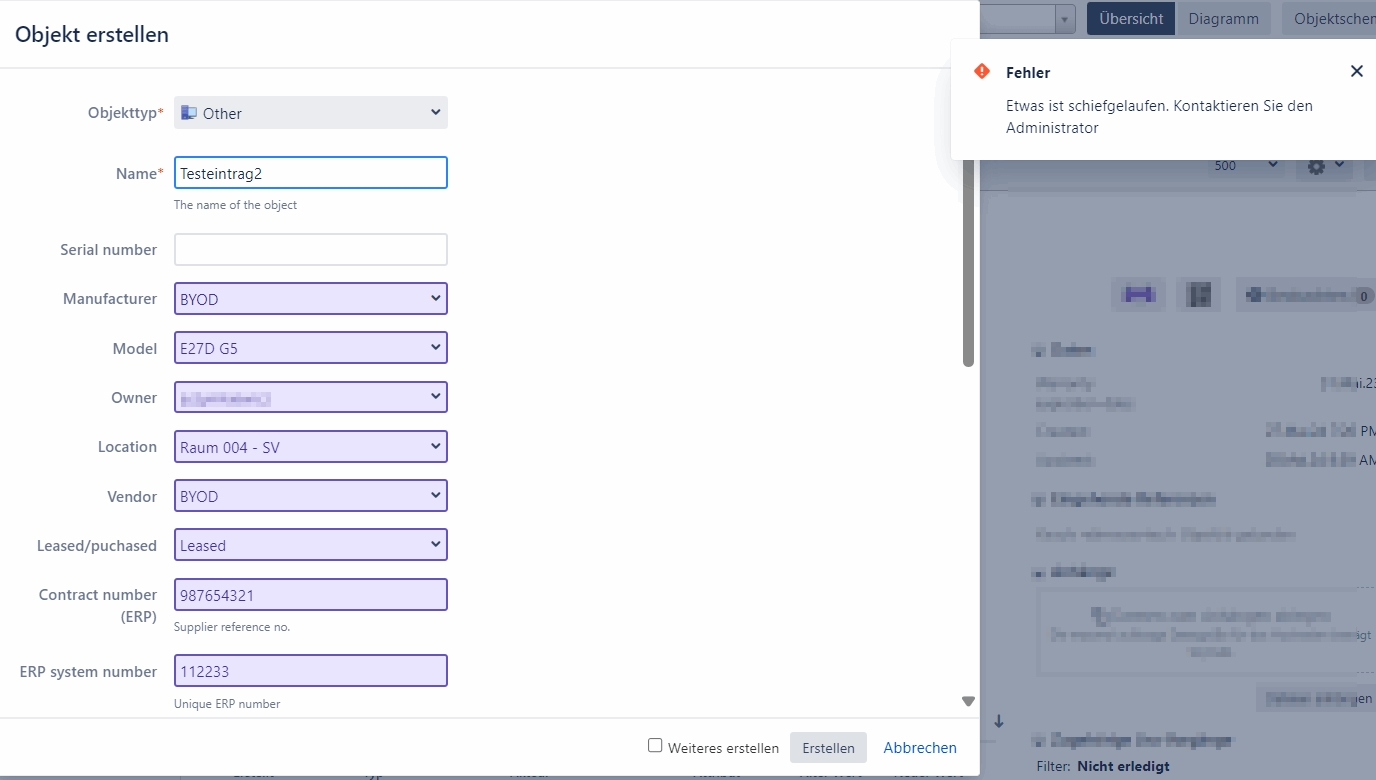Click the 'Etwas ist schiefgelaufen' error message

(x=1159, y=117)
